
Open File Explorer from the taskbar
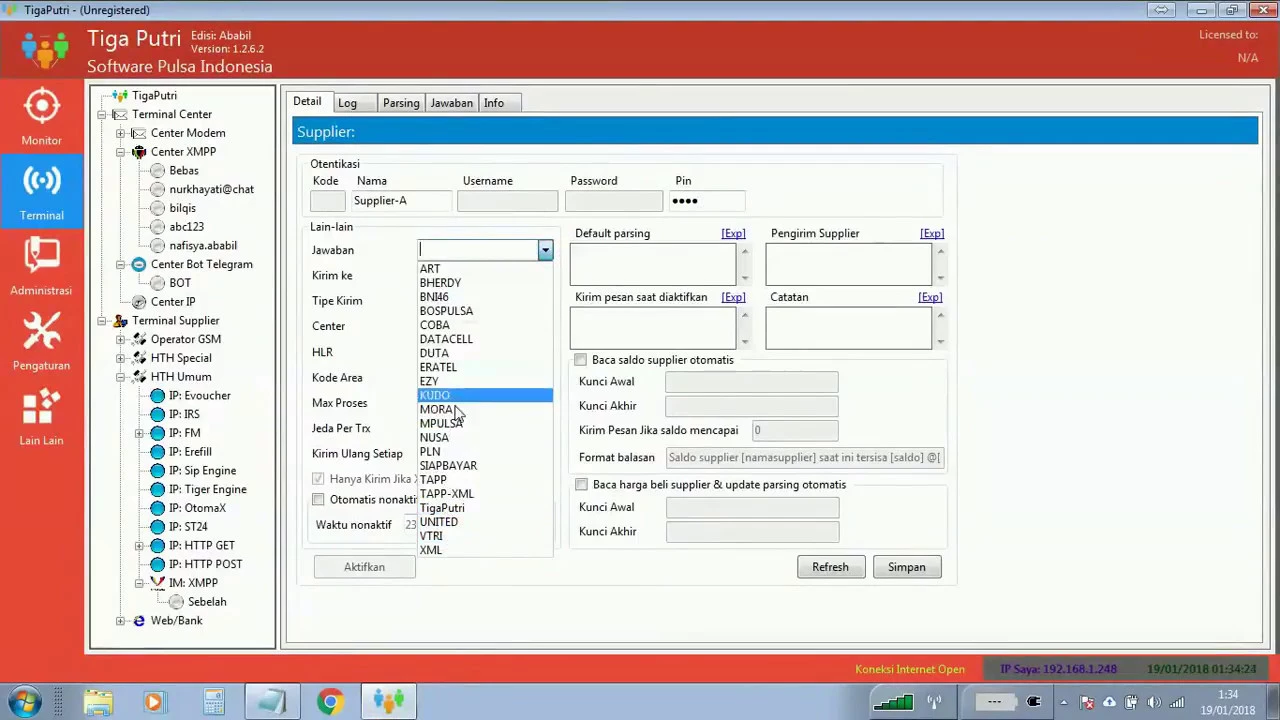coord(98,702)
